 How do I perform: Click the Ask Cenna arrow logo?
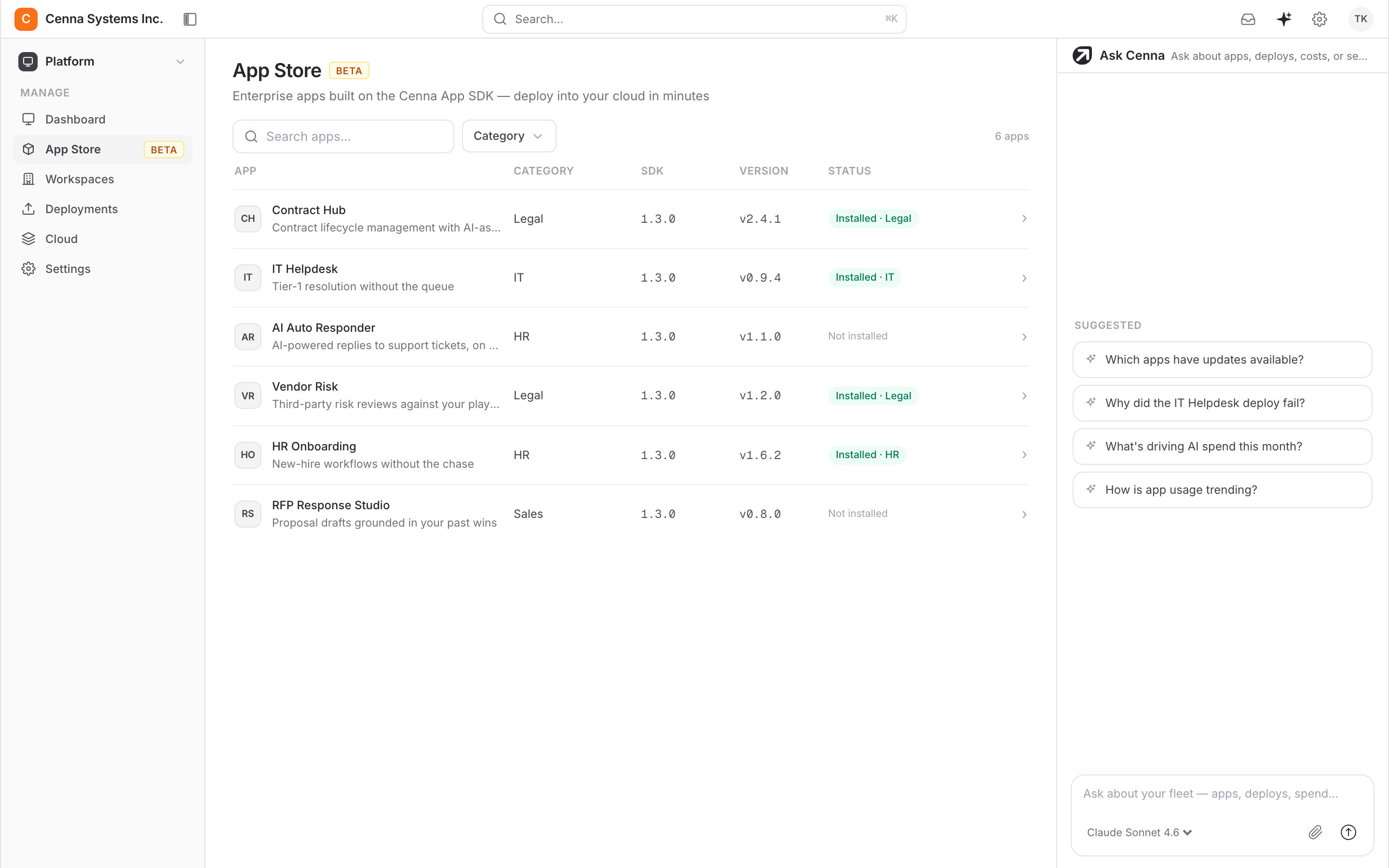pos(1082,55)
